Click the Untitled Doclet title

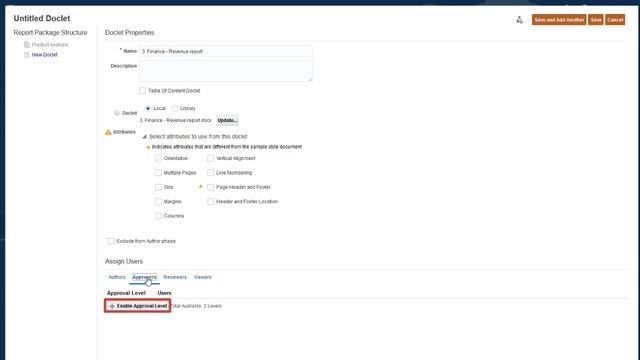42,18
